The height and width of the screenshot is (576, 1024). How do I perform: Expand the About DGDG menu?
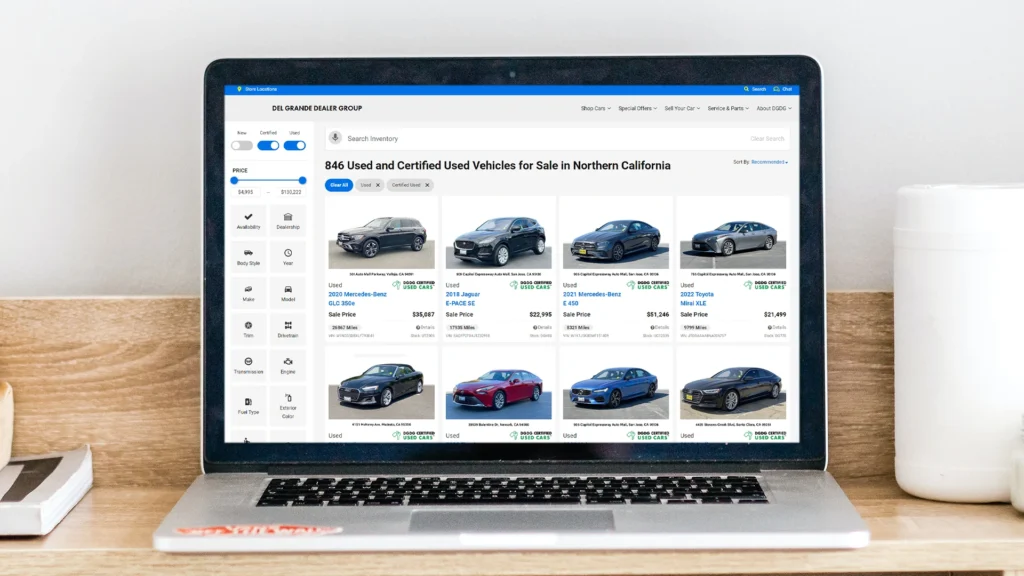point(774,108)
